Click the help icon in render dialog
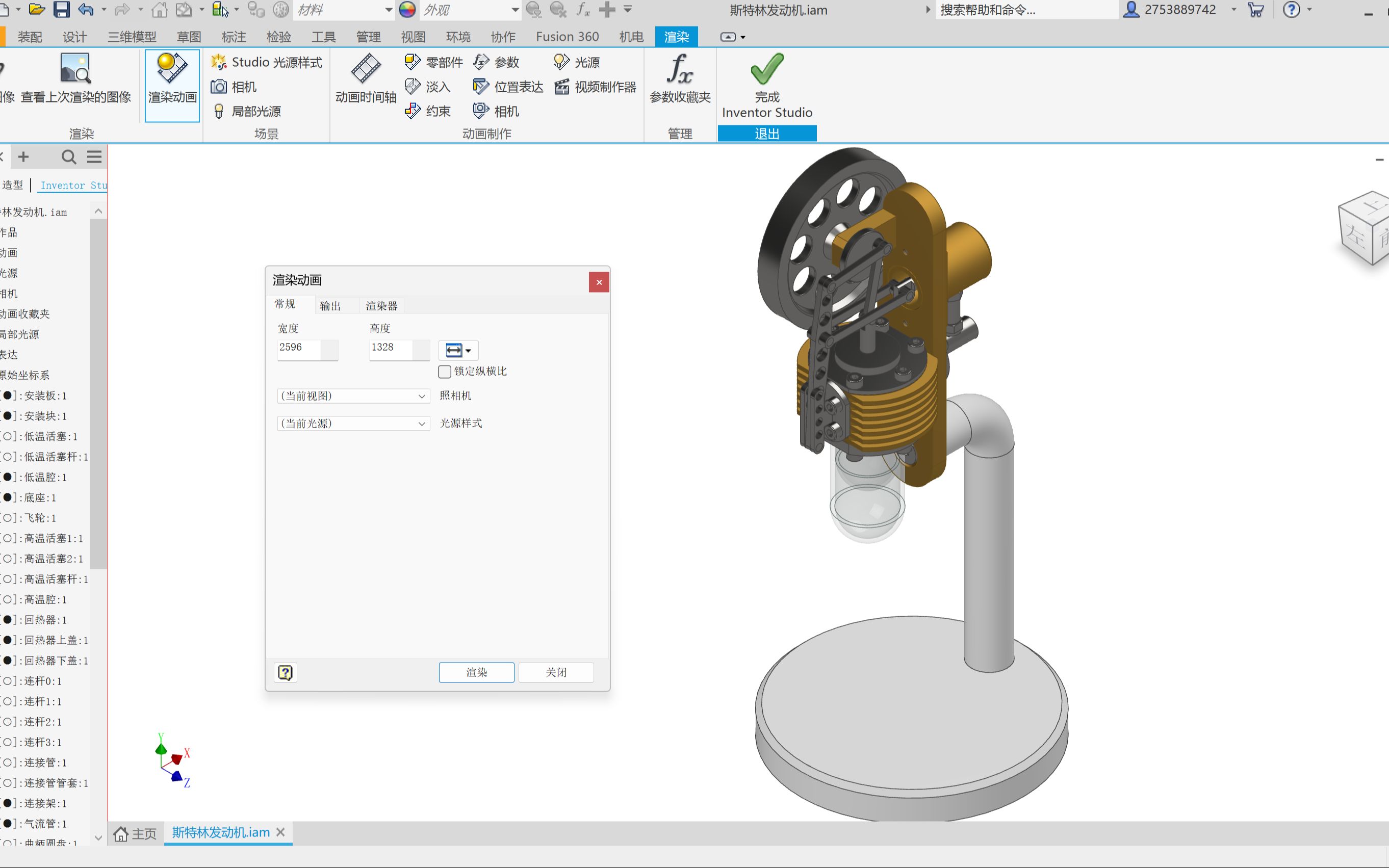Image resolution: width=1389 pixels, height=868 pixels. coord(286,672)
